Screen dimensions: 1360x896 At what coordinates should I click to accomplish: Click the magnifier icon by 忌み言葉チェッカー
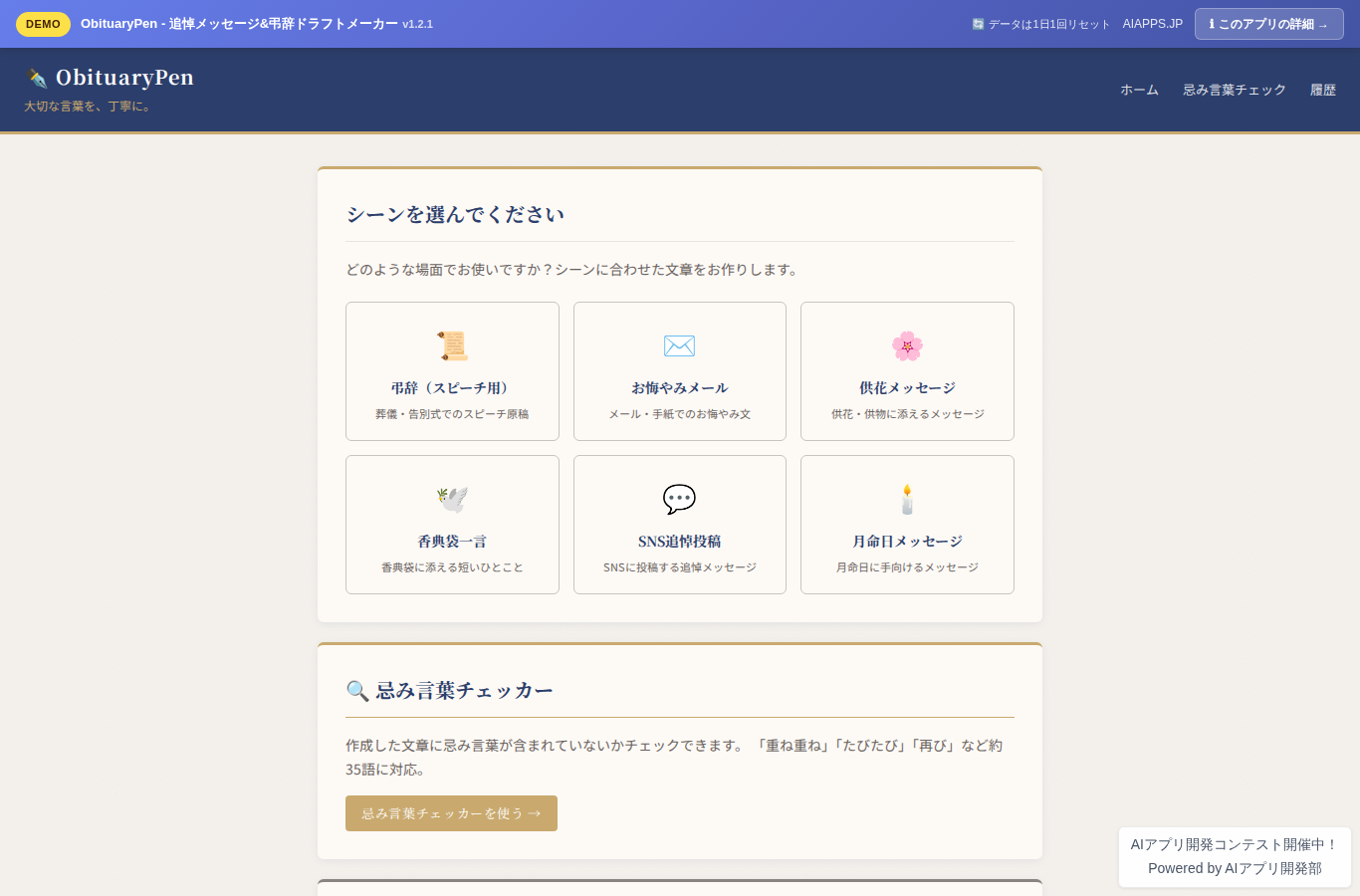[357, 691]
